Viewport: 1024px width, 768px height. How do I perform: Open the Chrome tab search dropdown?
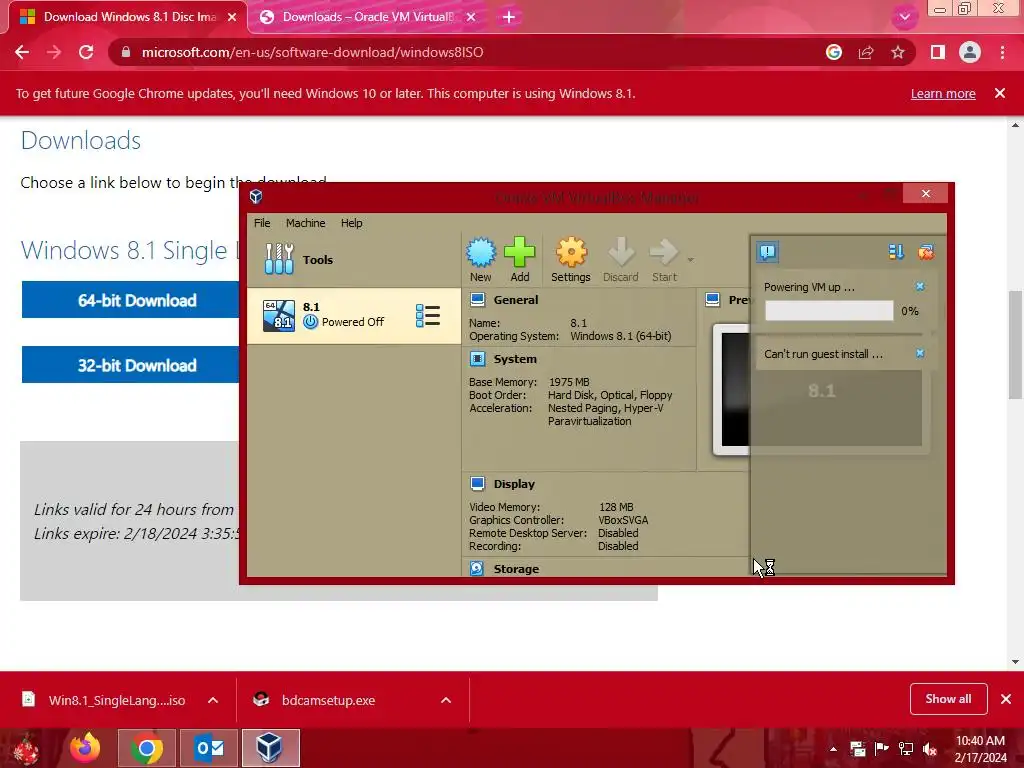904,17
